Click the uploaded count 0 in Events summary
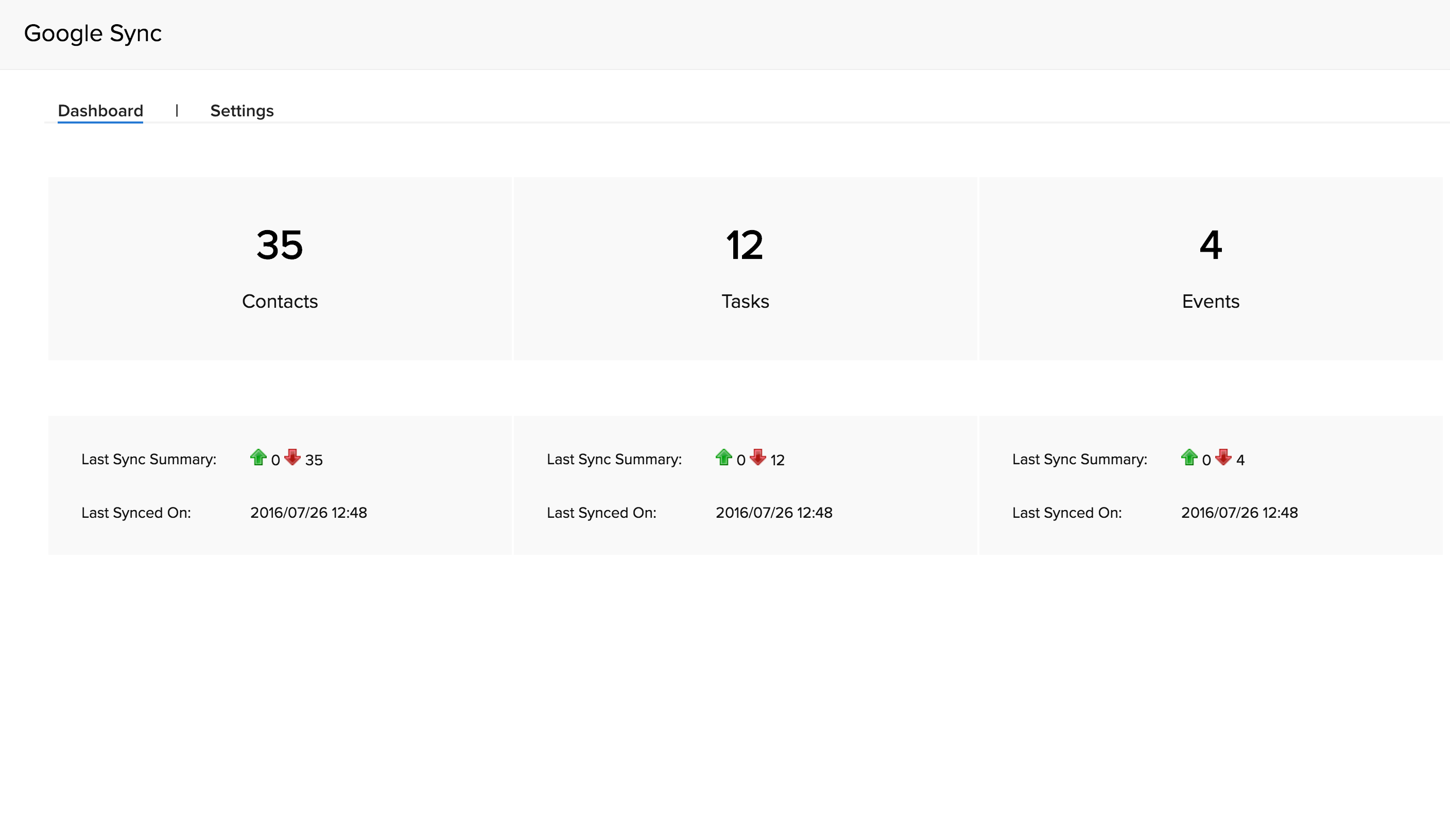 pyautogui.click(x=1206, y=460)
